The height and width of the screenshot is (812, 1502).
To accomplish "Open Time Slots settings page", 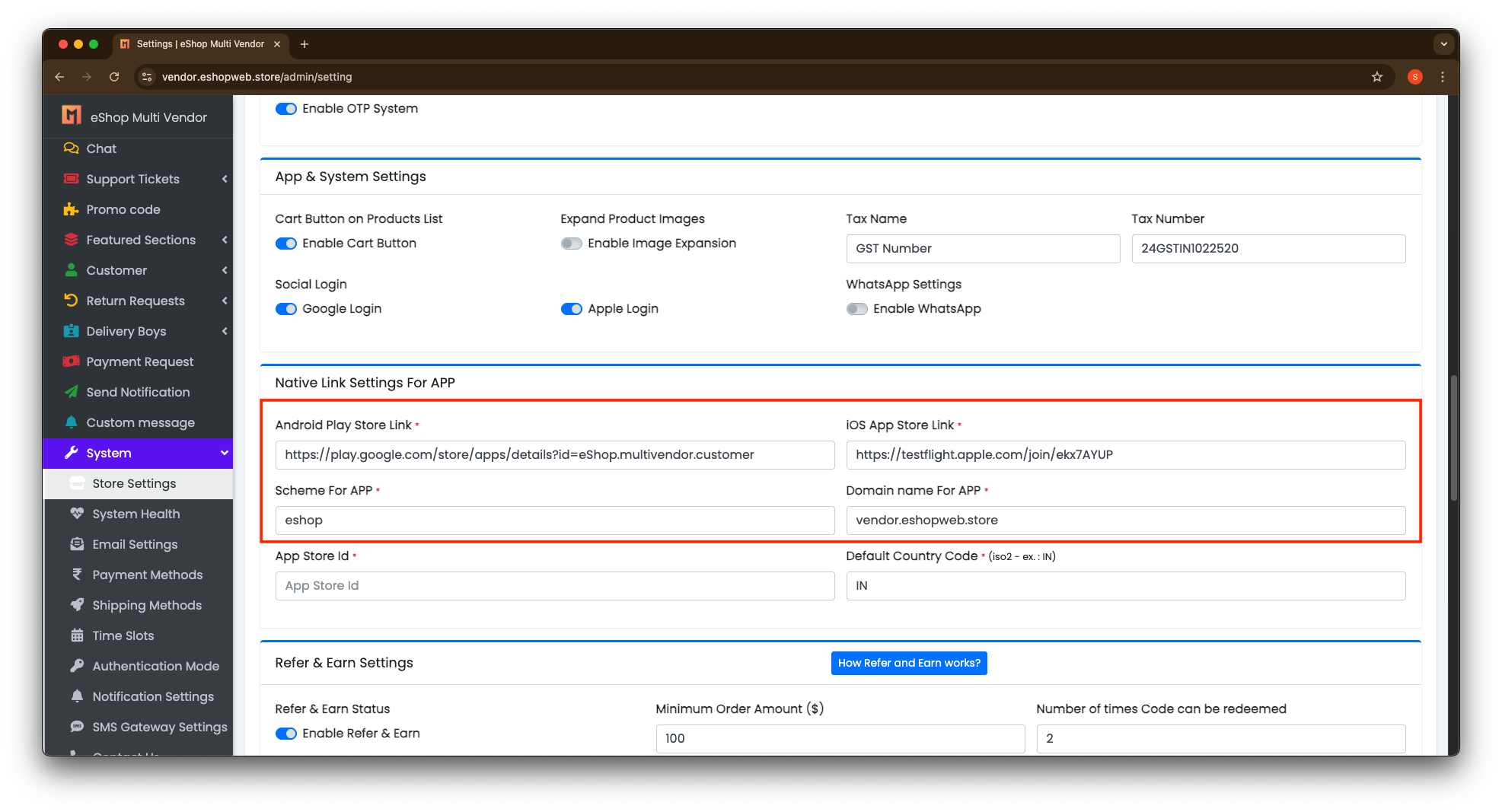I will [x=138, y=635].
